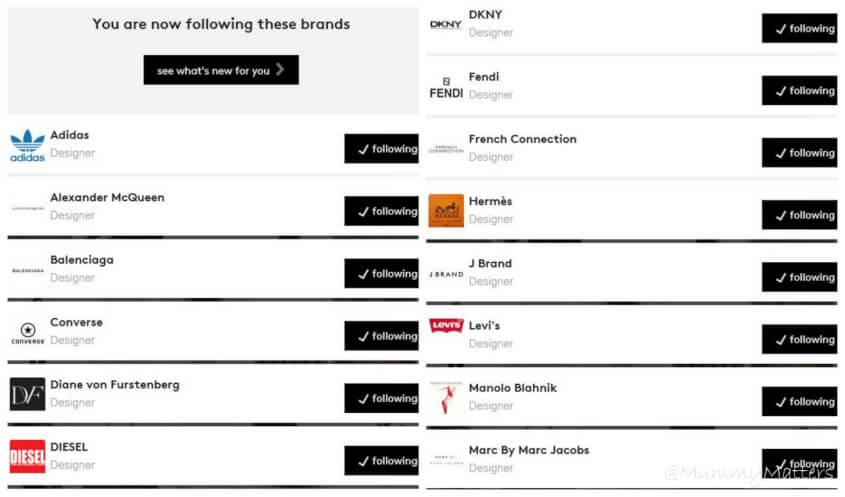Open the Converse star logo
The image size is (845, 497).
[27, 333]
